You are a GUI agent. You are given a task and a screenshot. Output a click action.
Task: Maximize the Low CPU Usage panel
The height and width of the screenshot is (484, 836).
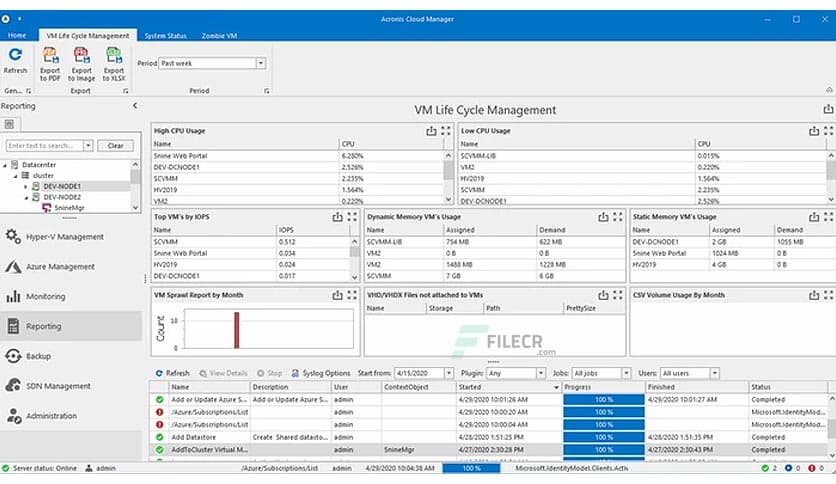(828, 131)
